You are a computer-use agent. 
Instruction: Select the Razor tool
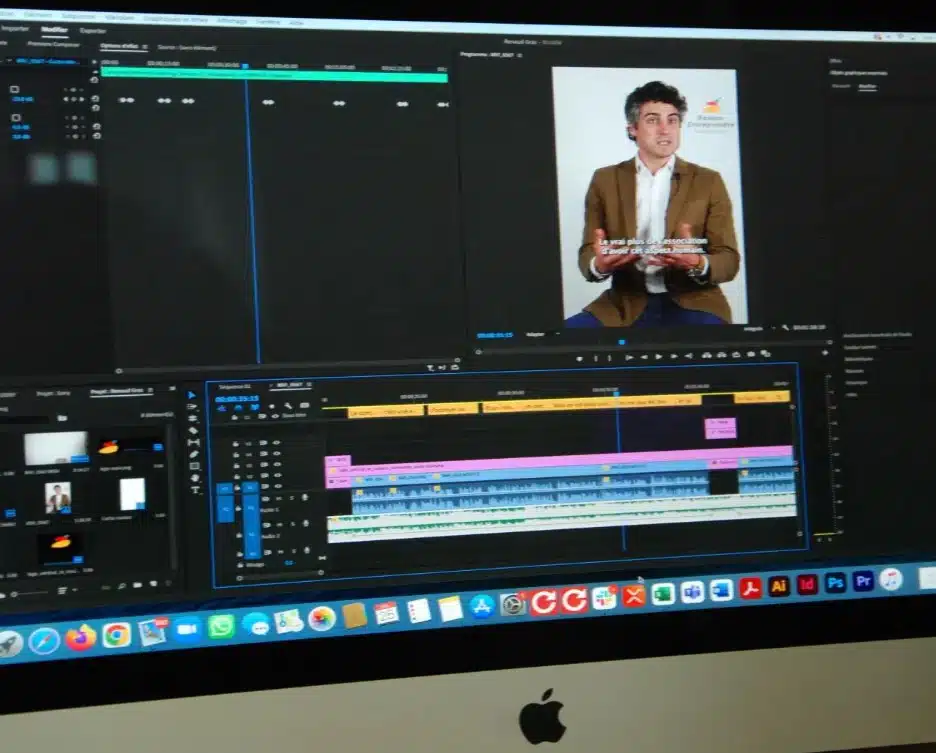[x=193, y=430]
